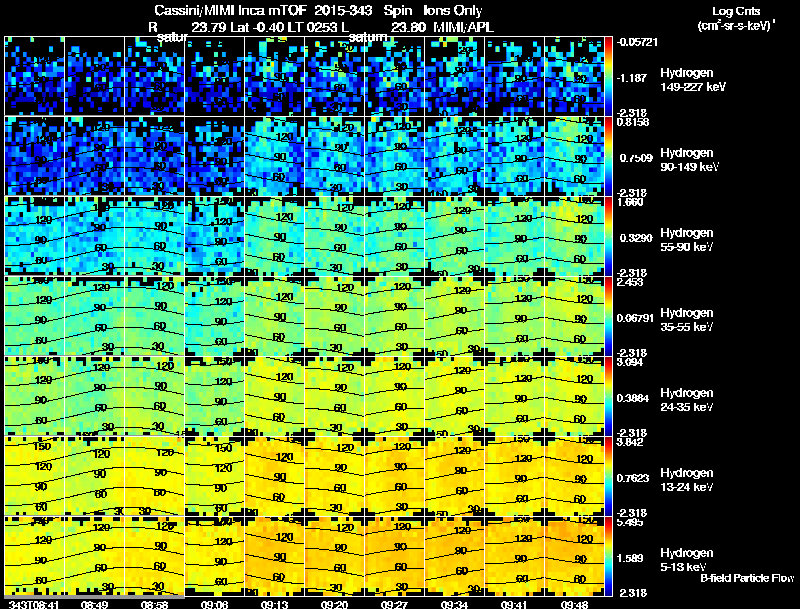This screenshot has height=609, width=800.
Task: Click the color scale bar for Hydrogen 90-149 keV
Action: (x=609, y=156)
